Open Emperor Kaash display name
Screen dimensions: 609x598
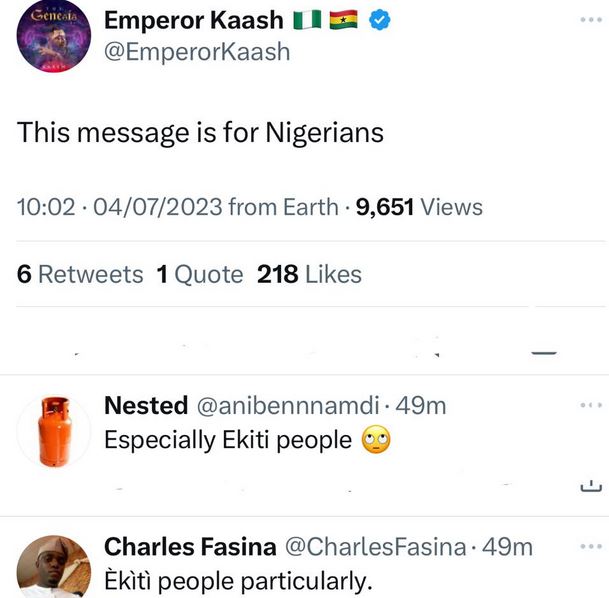194,20
